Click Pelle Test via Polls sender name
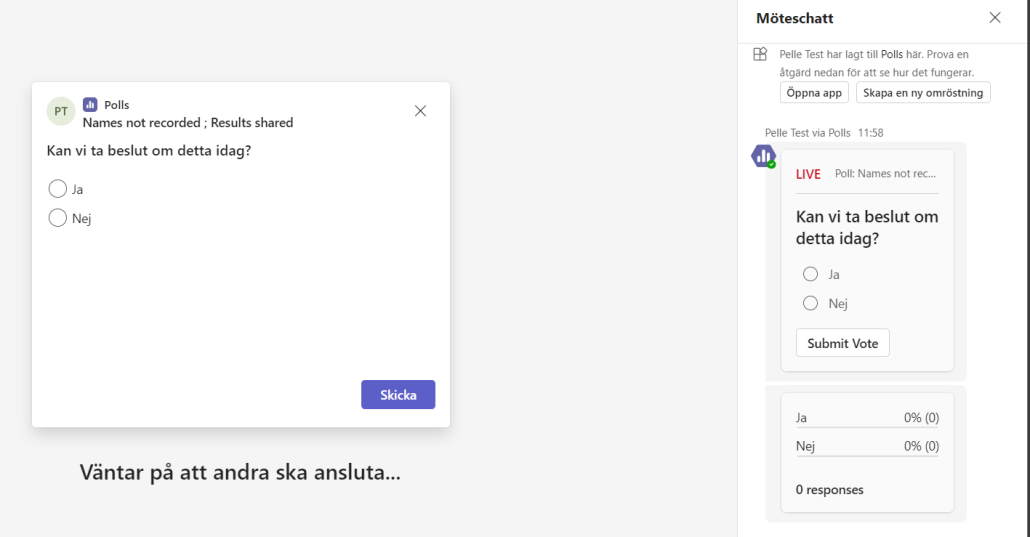Image resolution: width=1030 pixels, height=537 pixels. coord(807,133)
